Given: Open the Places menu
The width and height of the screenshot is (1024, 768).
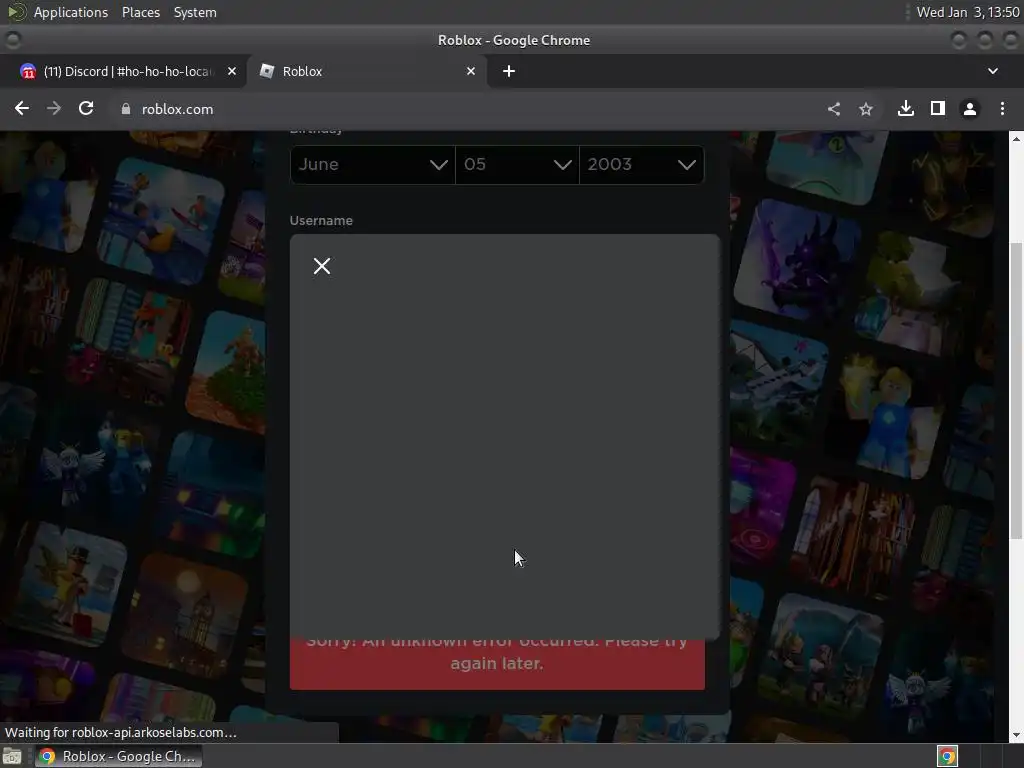Looking at the screenshot, I should click(x=140, y=12).
